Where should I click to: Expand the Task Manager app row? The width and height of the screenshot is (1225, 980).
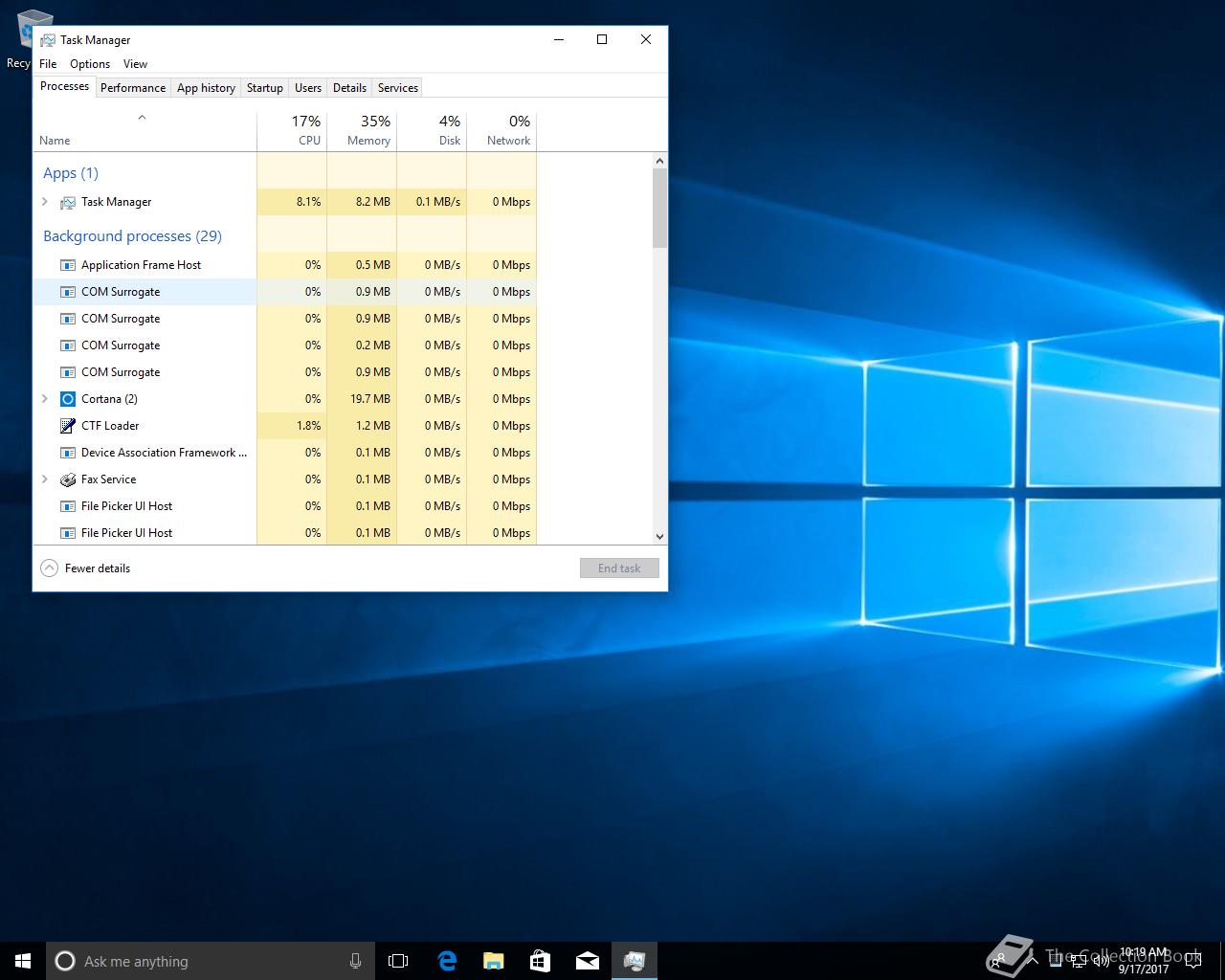click(x=45, y=202)
